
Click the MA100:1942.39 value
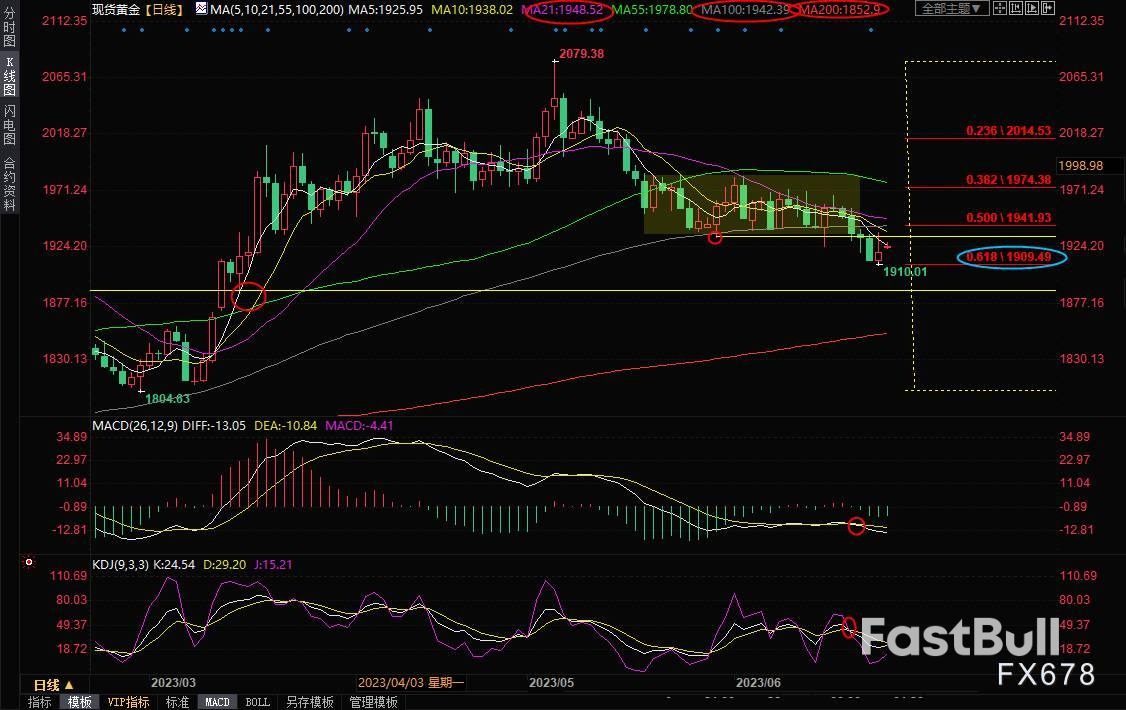point(745,9)
